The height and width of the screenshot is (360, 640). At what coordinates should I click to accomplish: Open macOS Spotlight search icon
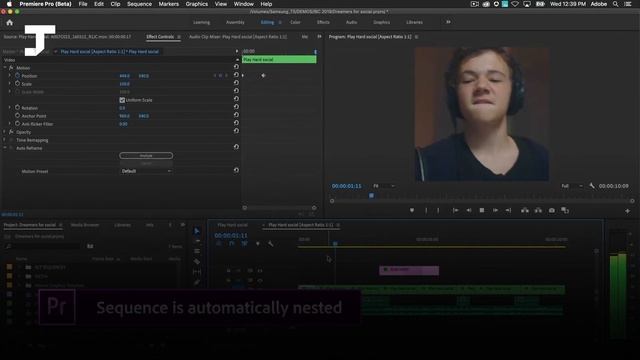[x=616, y=4]
